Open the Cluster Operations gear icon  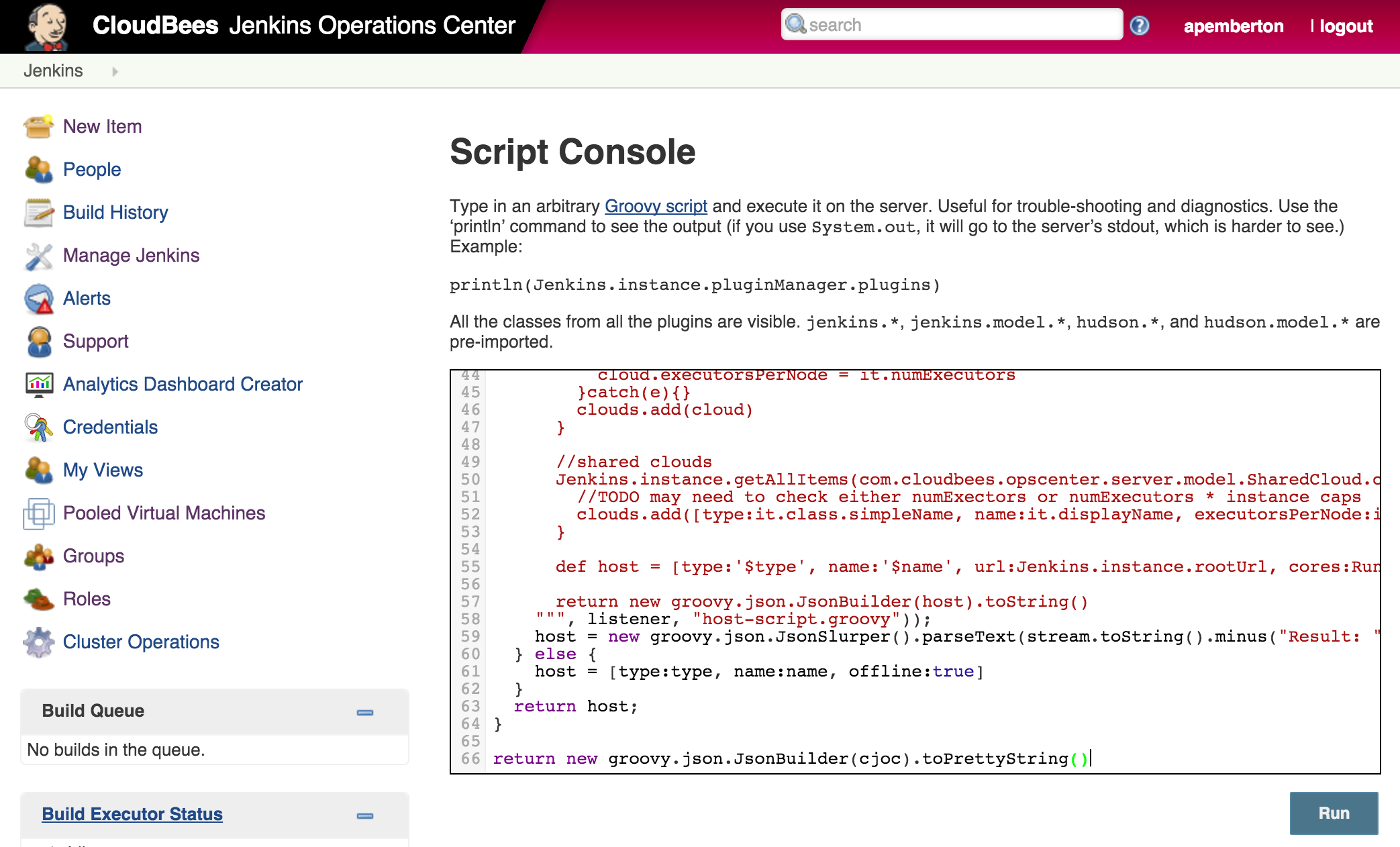click(x=38, y=642)
